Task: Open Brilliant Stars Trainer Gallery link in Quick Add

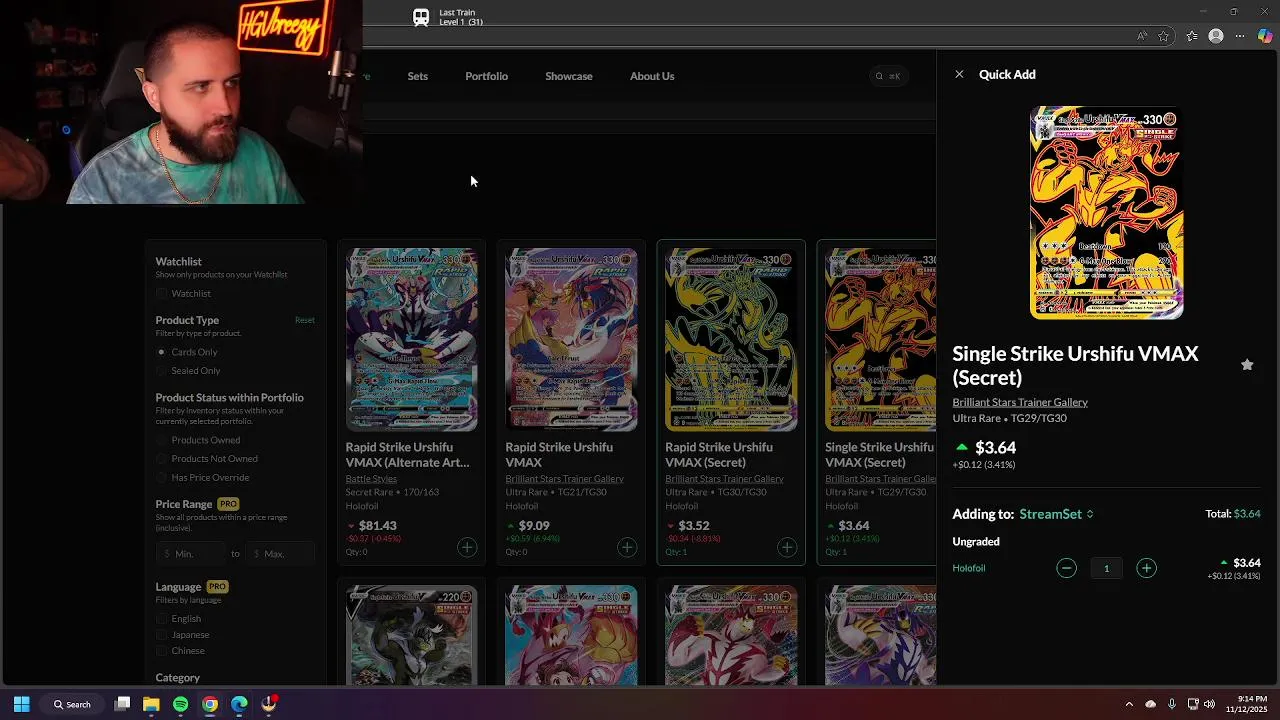Action: coord(1020,402)
